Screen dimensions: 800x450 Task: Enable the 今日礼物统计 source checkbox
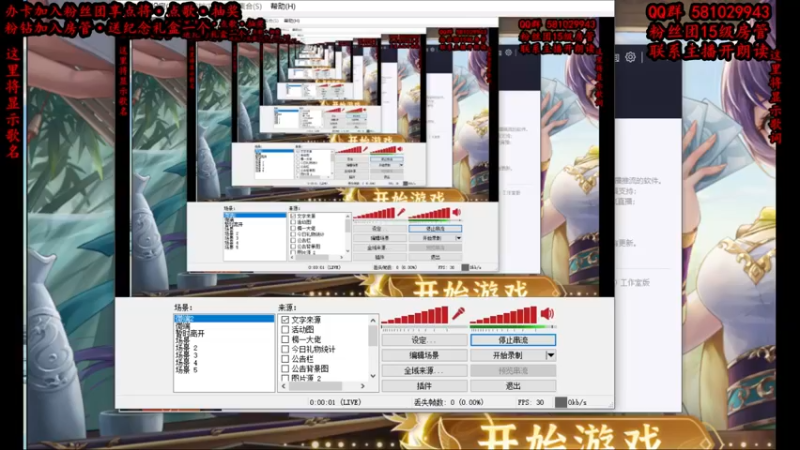285,349
